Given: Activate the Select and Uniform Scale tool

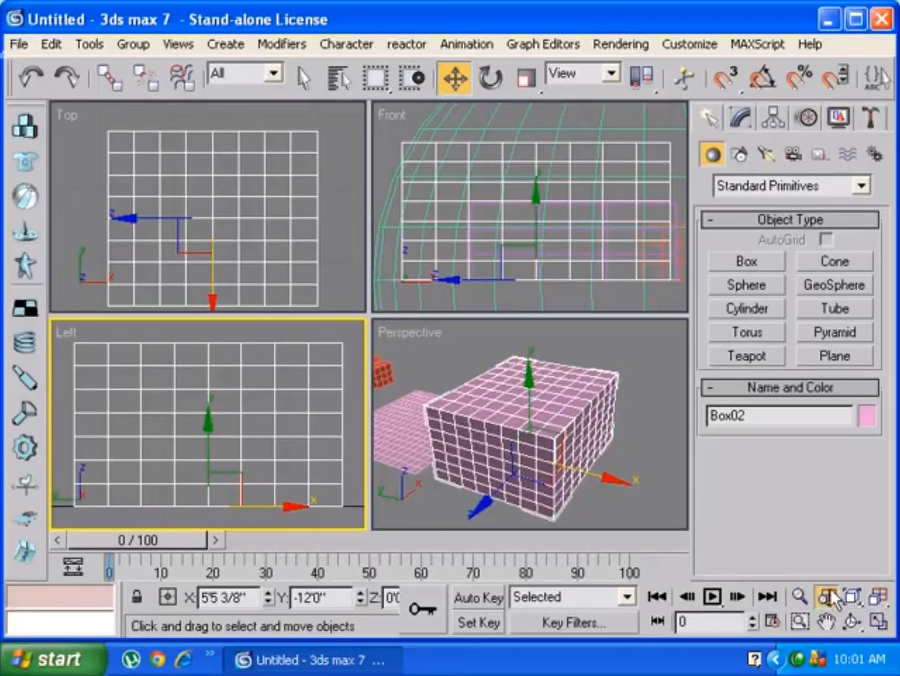Looking at the screenshot, I should [x=526, y=78].
